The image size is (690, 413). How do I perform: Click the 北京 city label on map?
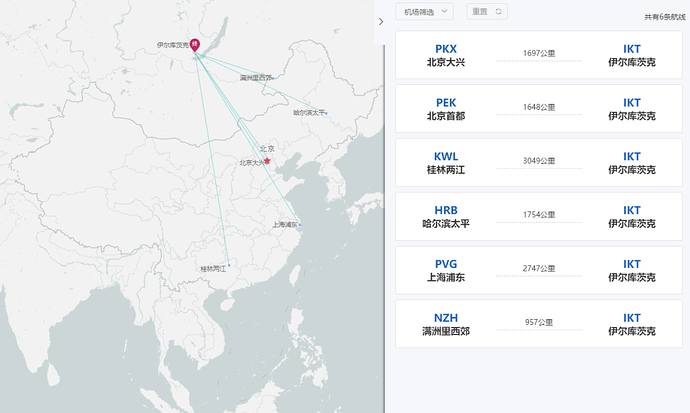point(266,149)
